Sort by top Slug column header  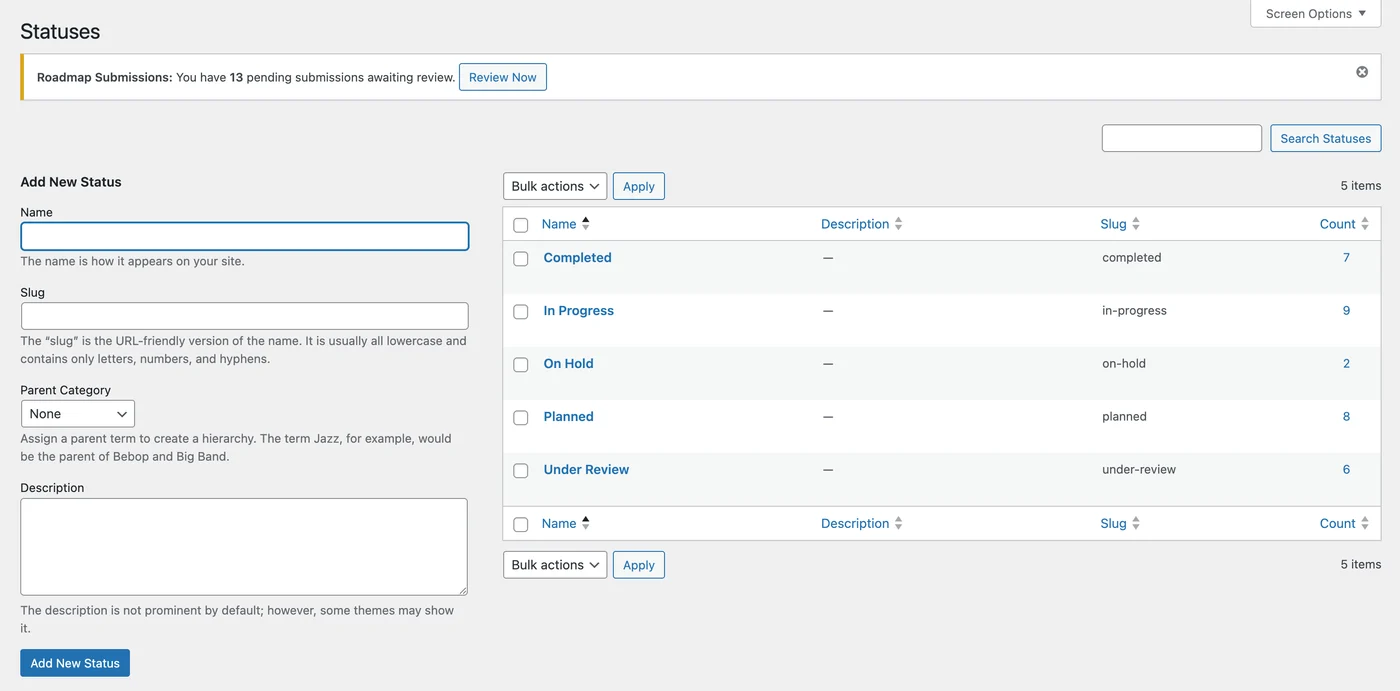(x=1114, y=224)
